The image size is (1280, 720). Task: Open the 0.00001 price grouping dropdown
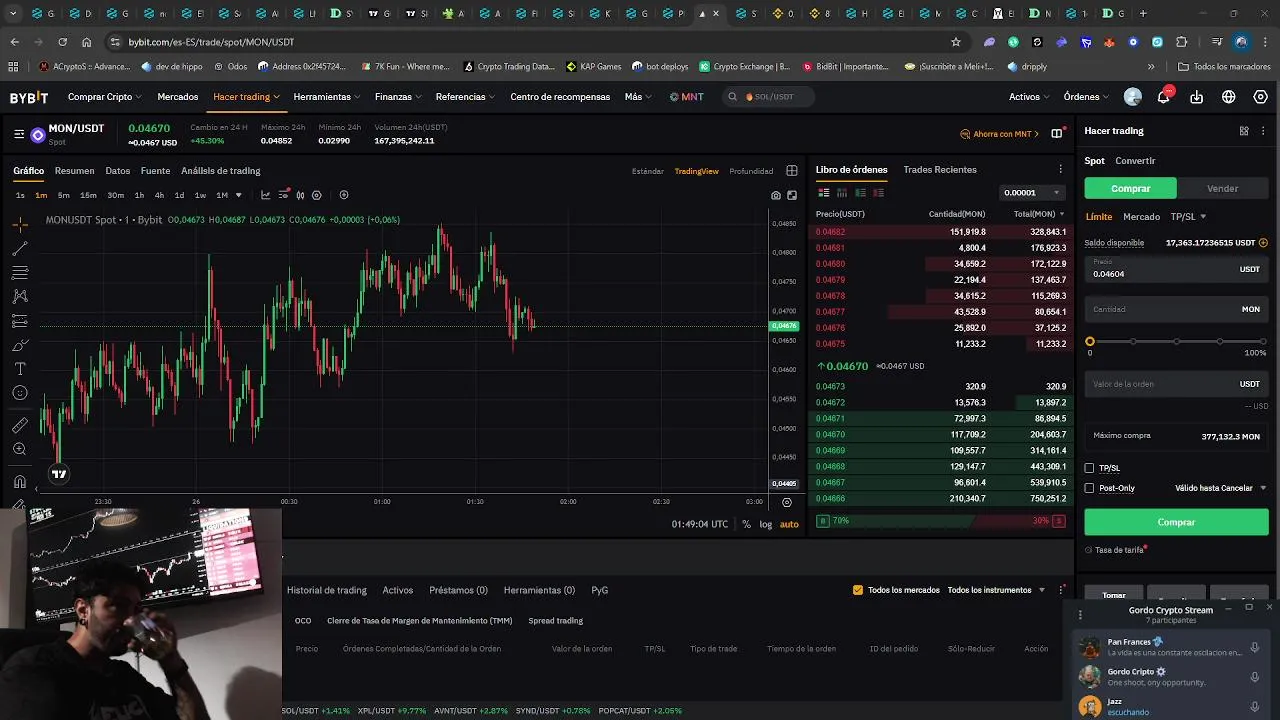point(1032,192)
